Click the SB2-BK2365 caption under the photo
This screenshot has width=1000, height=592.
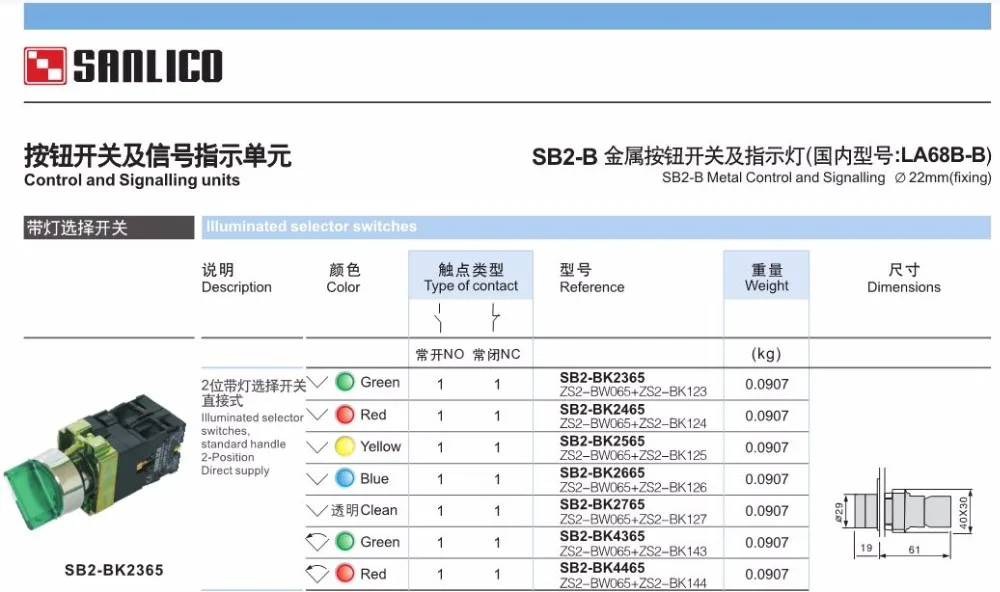coord(114,570)
